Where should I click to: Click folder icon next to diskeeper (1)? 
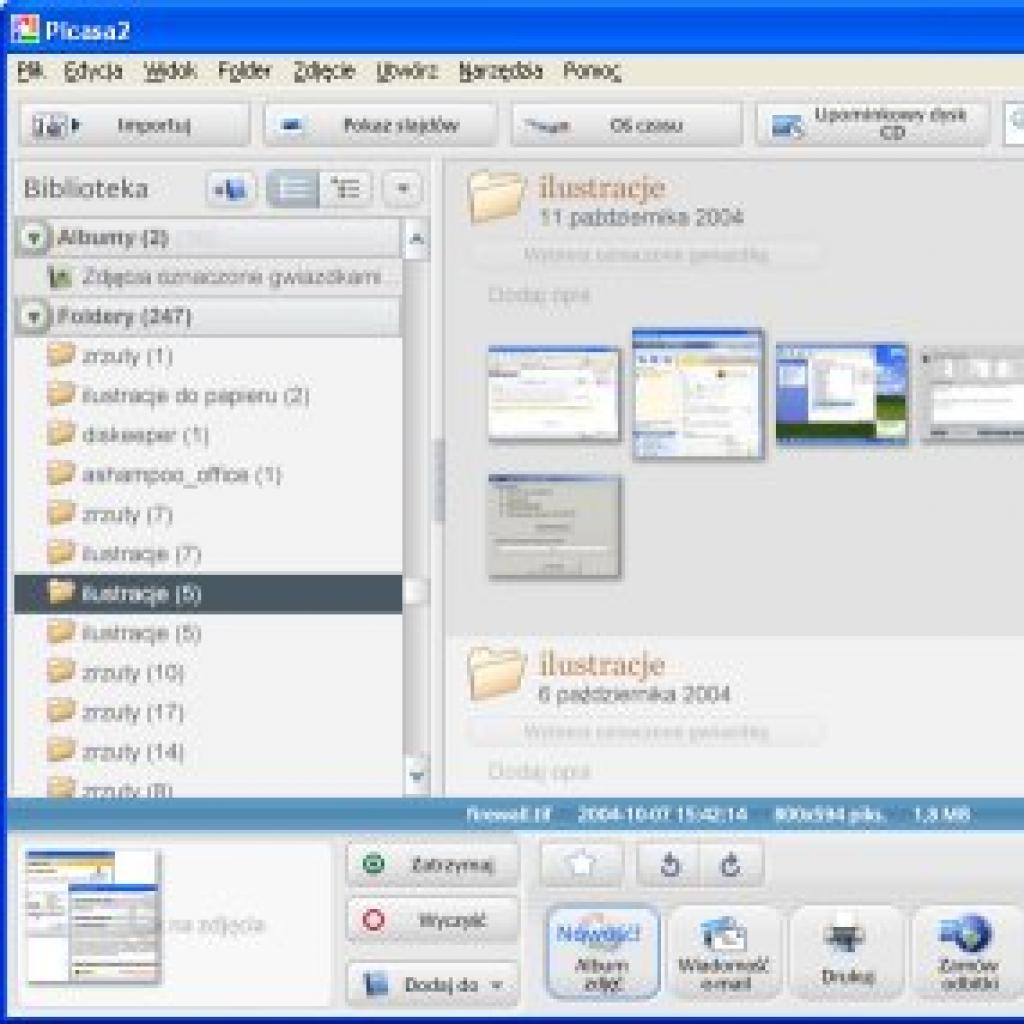pos(61,433)
